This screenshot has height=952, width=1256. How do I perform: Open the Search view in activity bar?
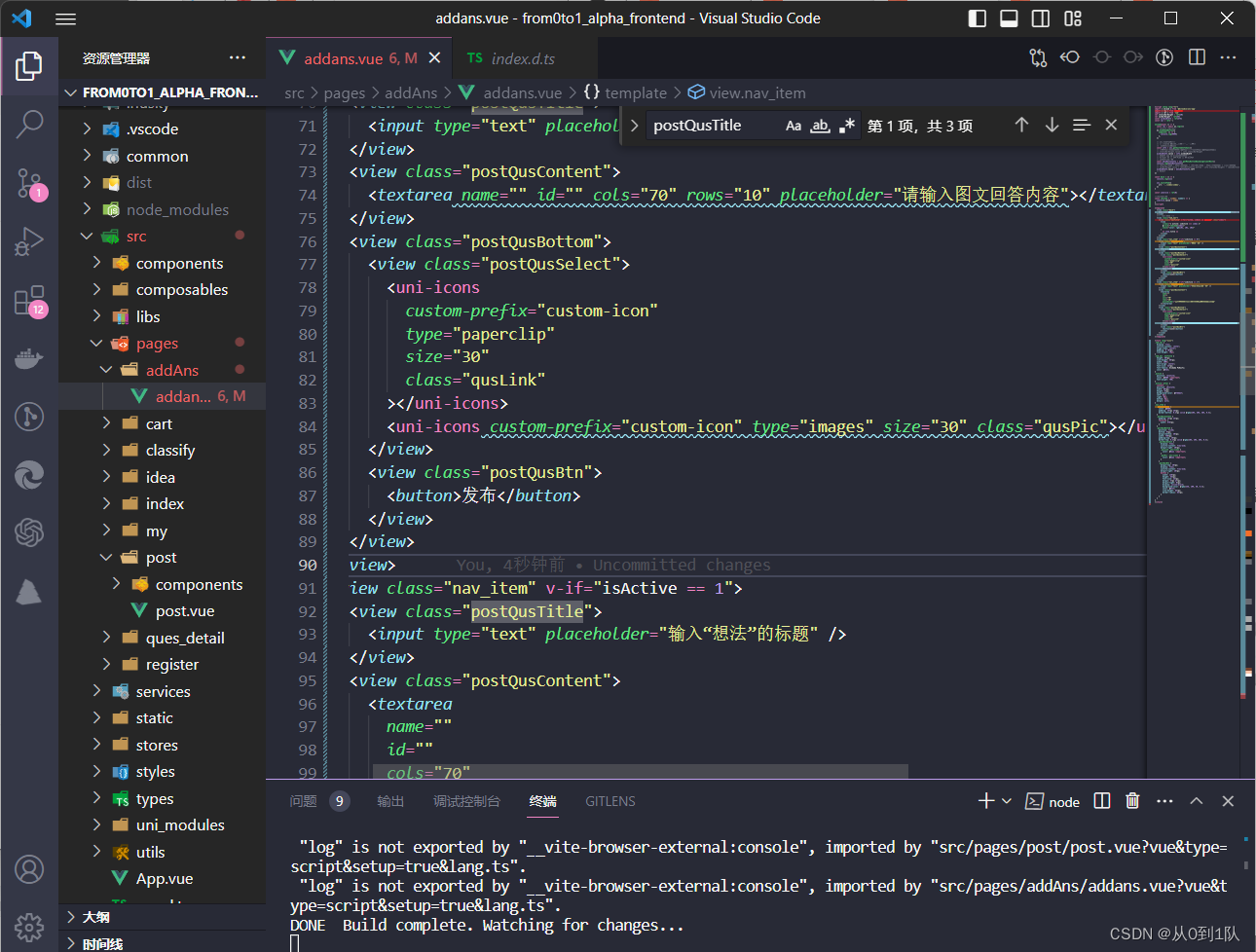click(29, 124)
